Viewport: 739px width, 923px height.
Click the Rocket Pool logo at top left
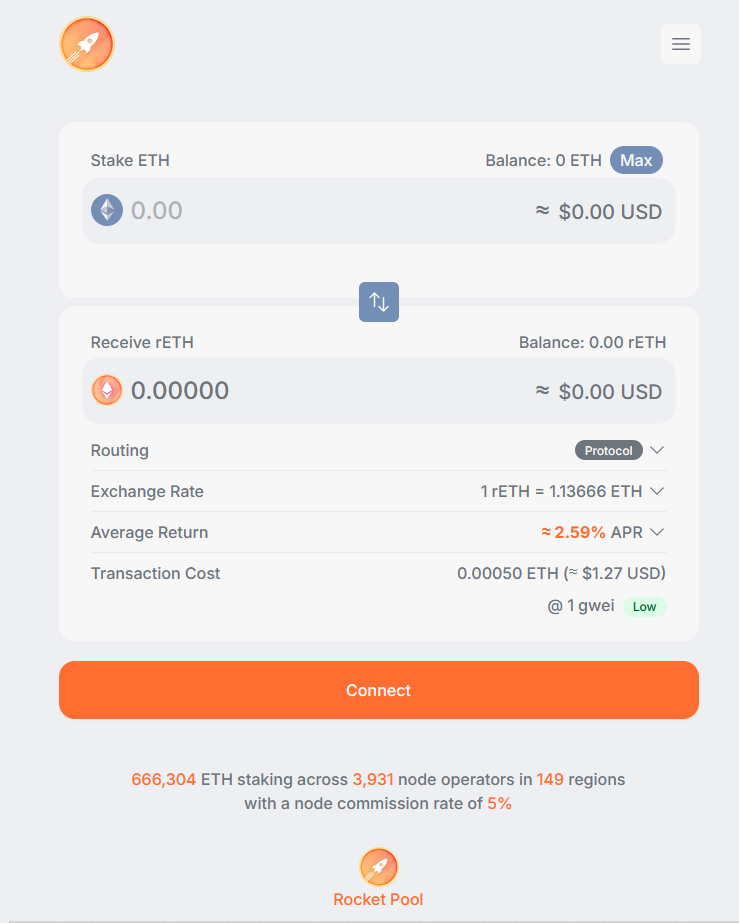tap(87, 44)
